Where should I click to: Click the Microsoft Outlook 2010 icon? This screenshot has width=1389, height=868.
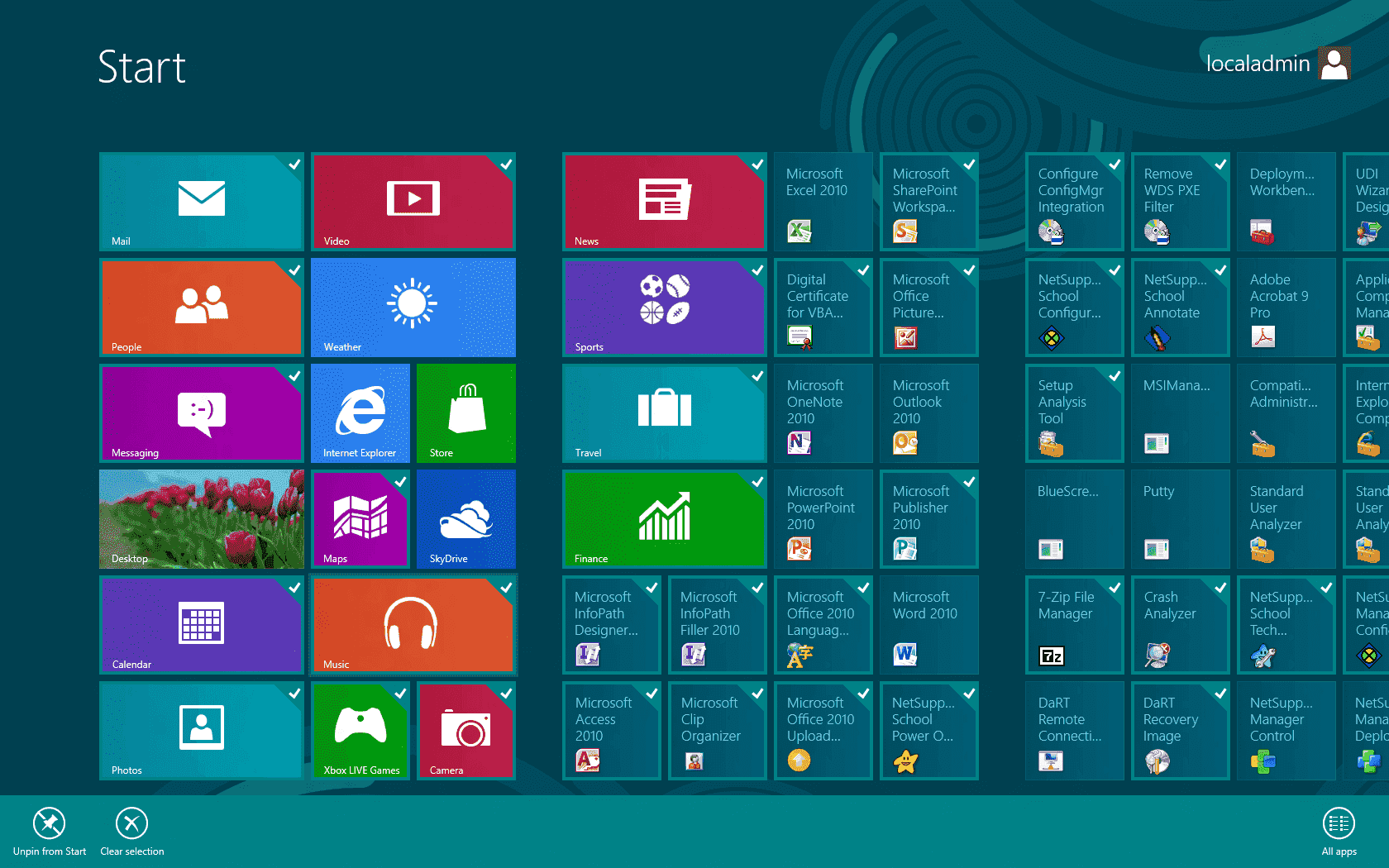[905, 443]
